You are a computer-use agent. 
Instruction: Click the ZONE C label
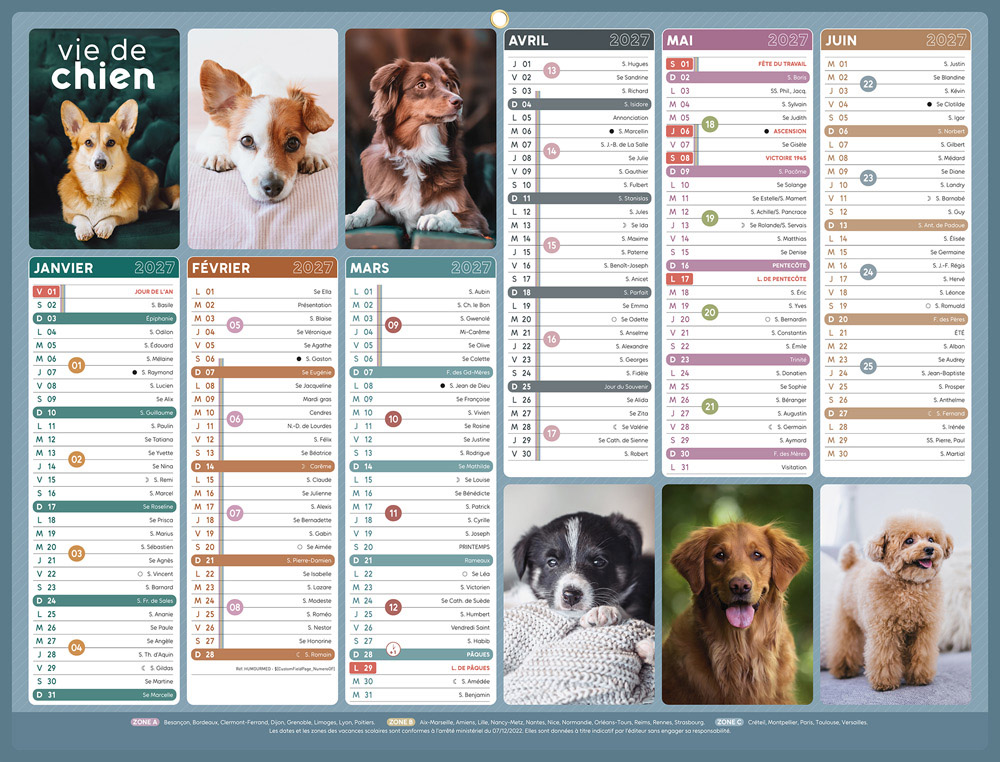point(729,722)
